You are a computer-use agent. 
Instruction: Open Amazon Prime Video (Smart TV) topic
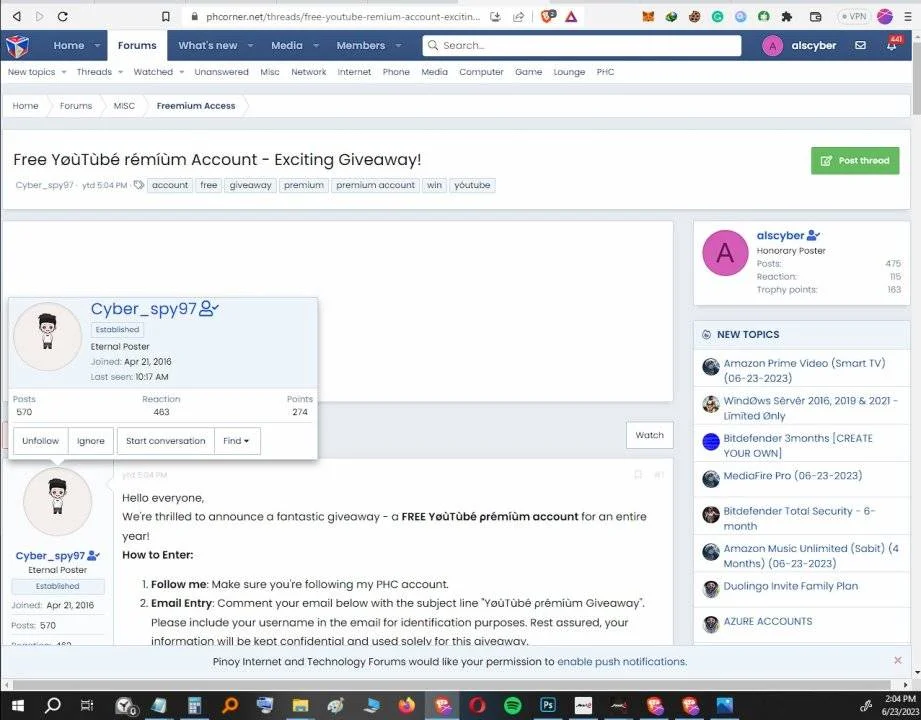[x=804, y=371]
